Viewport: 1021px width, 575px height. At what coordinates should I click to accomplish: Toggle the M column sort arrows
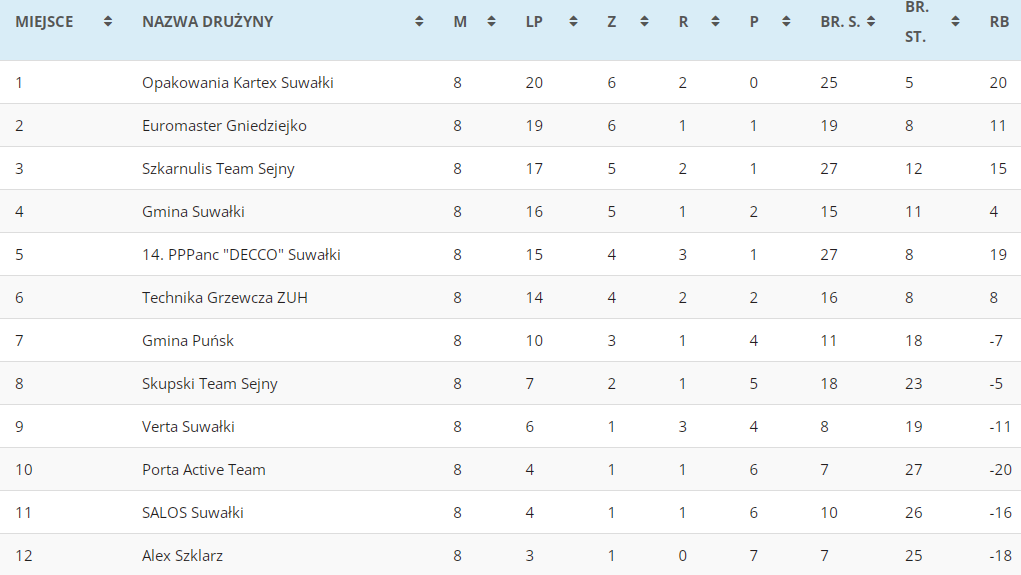pyautogui.click(x=491, y=22)
